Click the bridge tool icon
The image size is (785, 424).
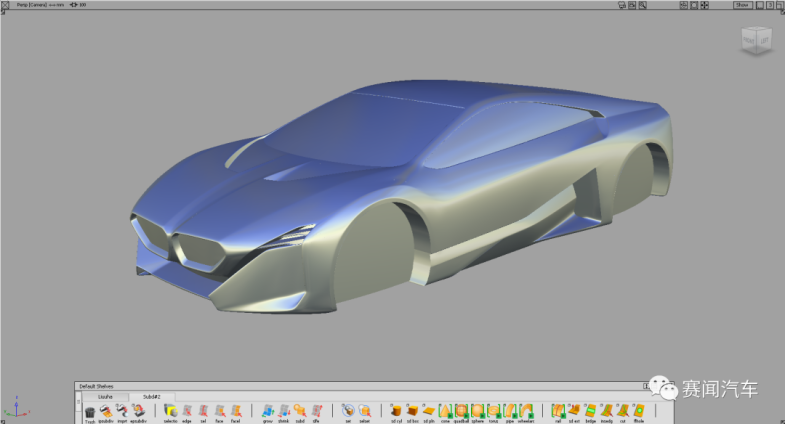point(590,411)
